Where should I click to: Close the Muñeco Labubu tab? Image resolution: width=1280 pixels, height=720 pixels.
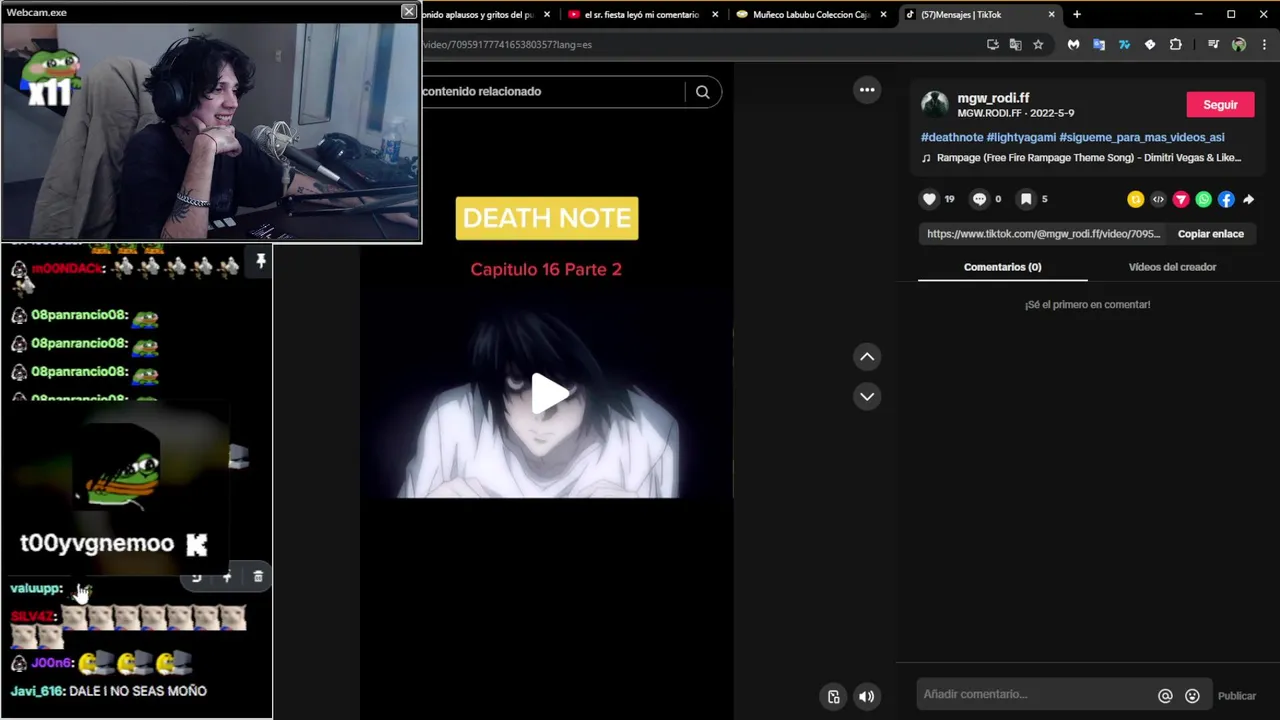(x=883, y=15)
